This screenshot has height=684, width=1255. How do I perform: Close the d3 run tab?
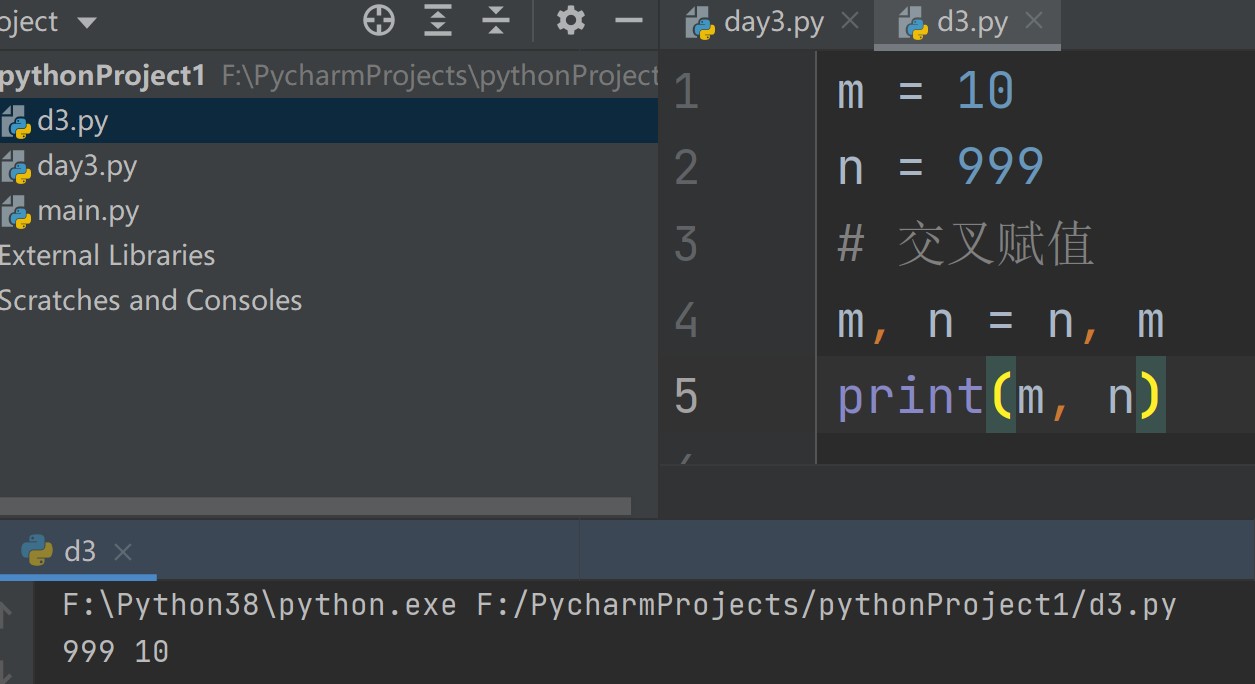click(123, 552)
